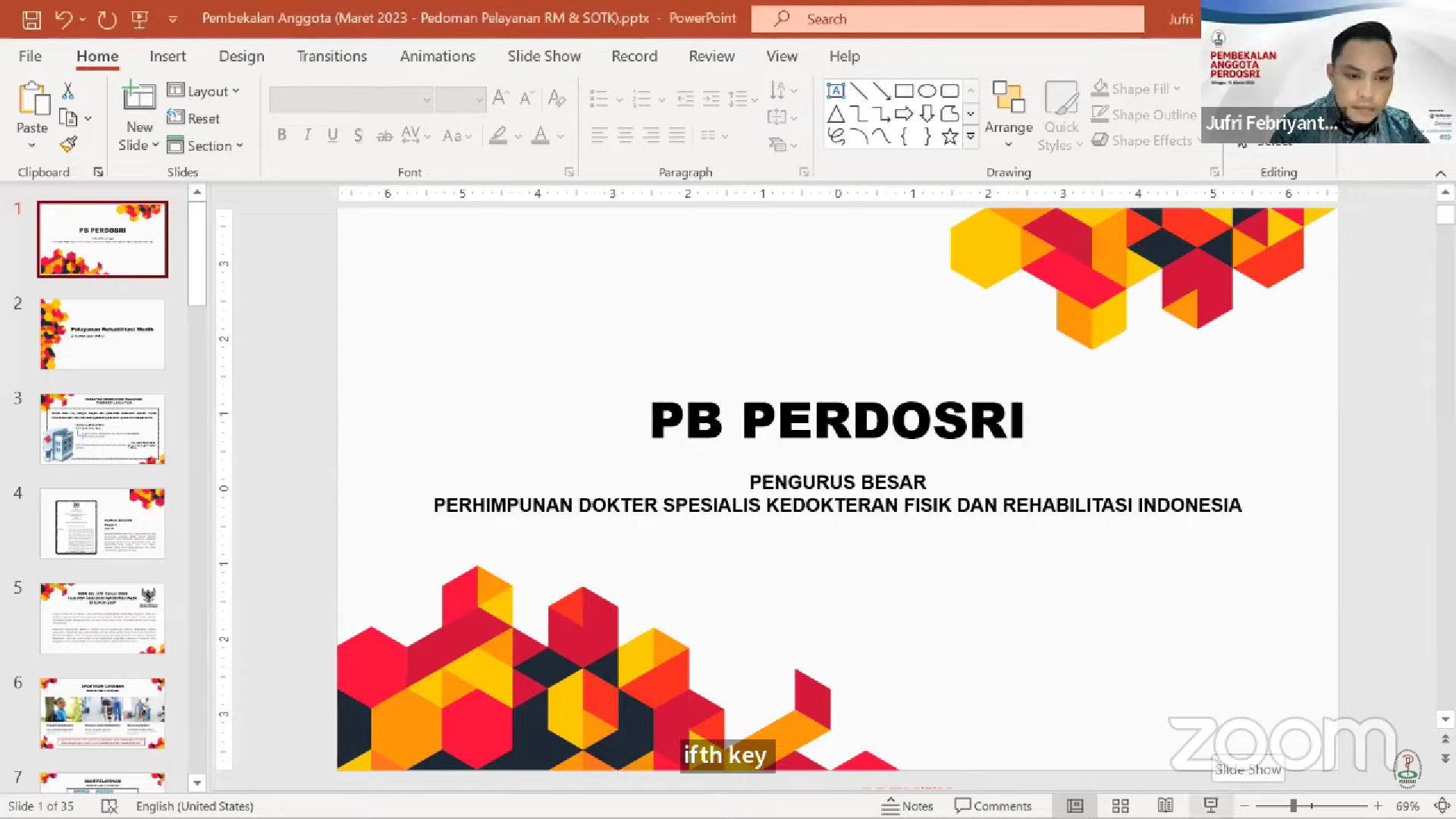Image resolution: width=1456 pixels, height=819 pixels.
Task: Switch to the Animations tab
Action: click(x=438, y=56)
